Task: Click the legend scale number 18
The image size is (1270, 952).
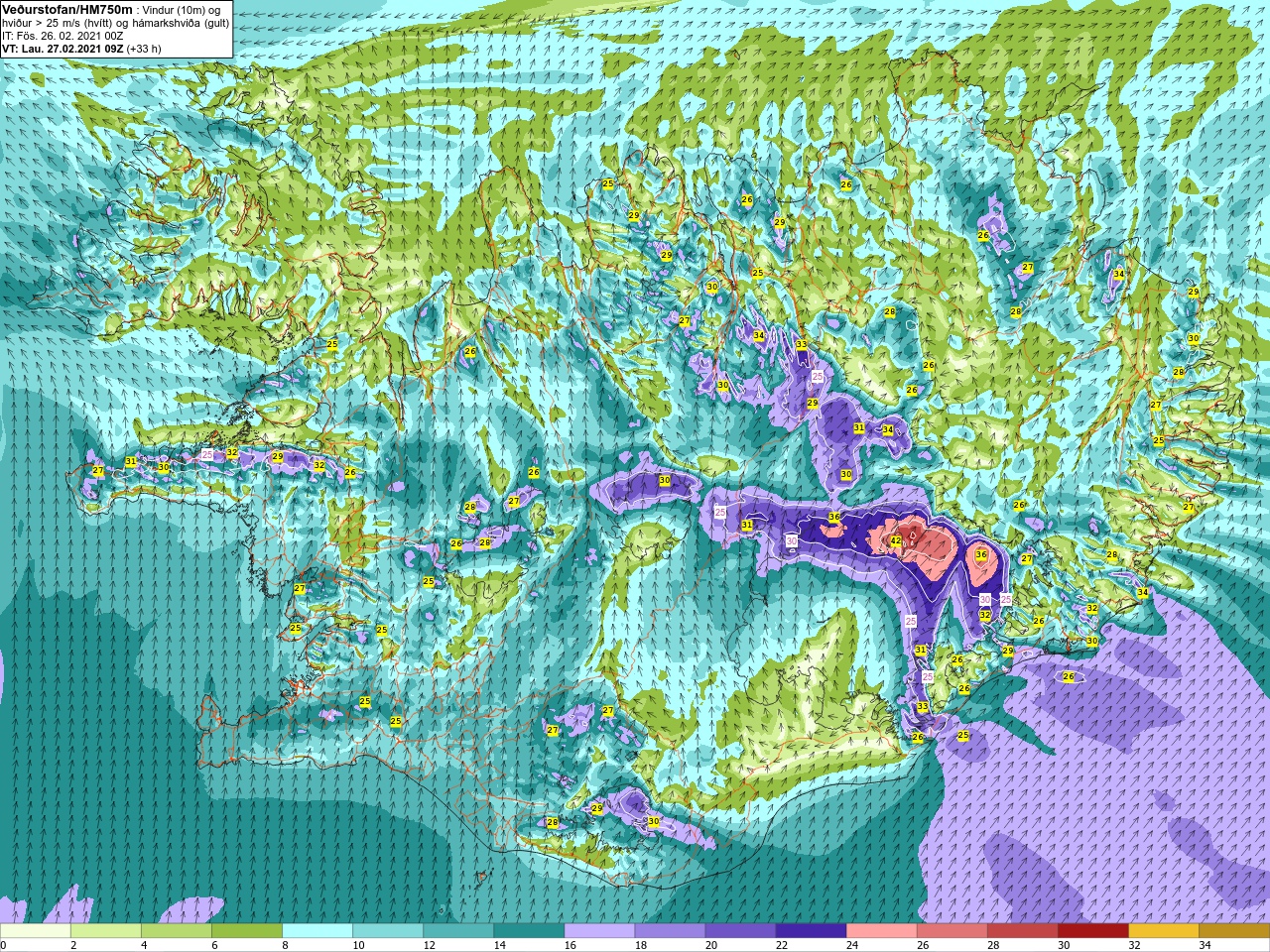Action: click(641, 945)
